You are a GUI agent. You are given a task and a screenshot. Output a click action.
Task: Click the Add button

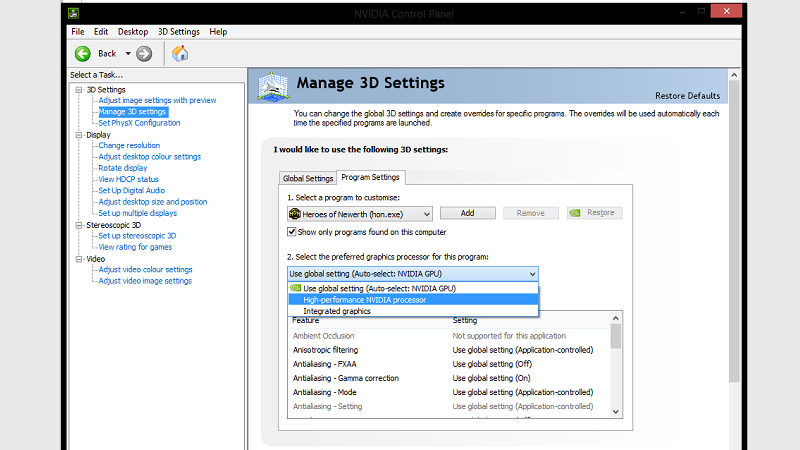pos(468,213)
